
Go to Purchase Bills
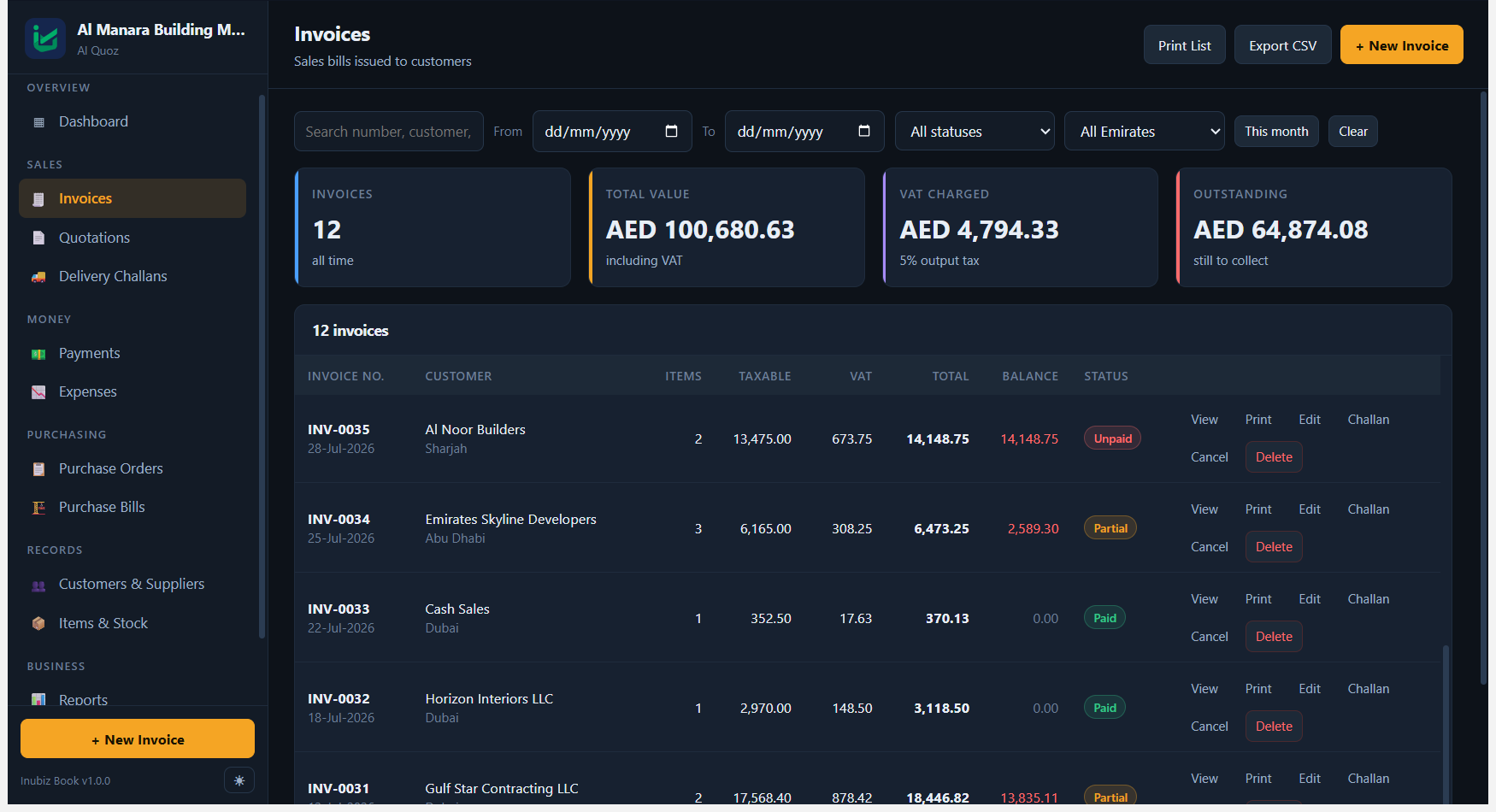[133, 507]
